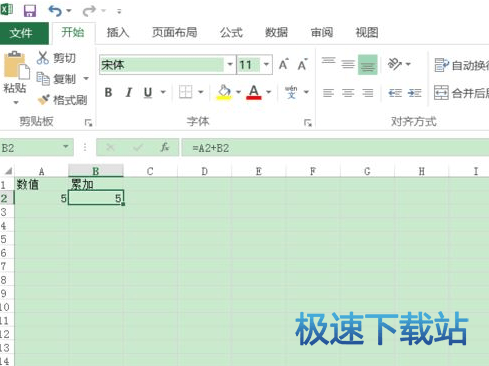Click the Paste clipboard icon

point(16,65)
